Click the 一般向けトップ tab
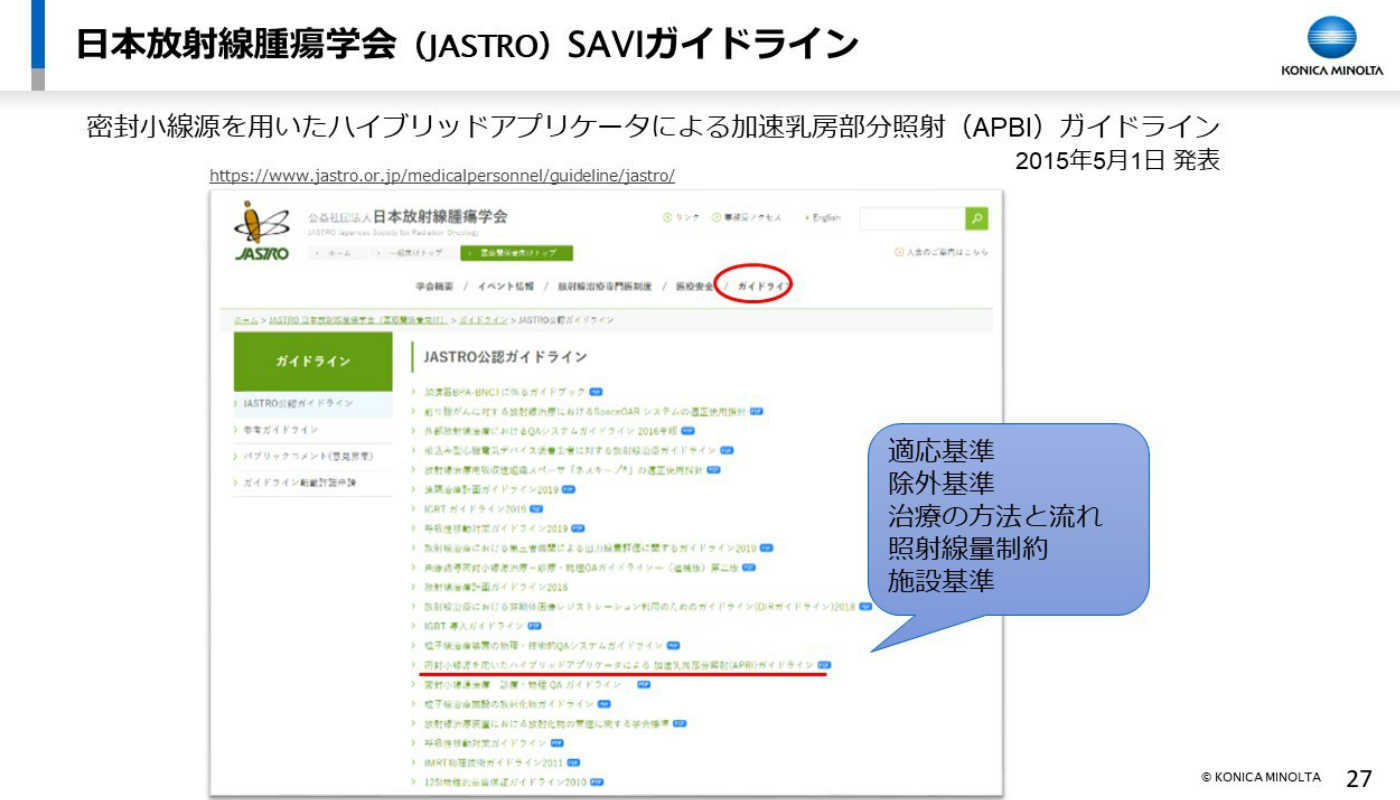This screenshot has width=1400, height=800. 414,254
